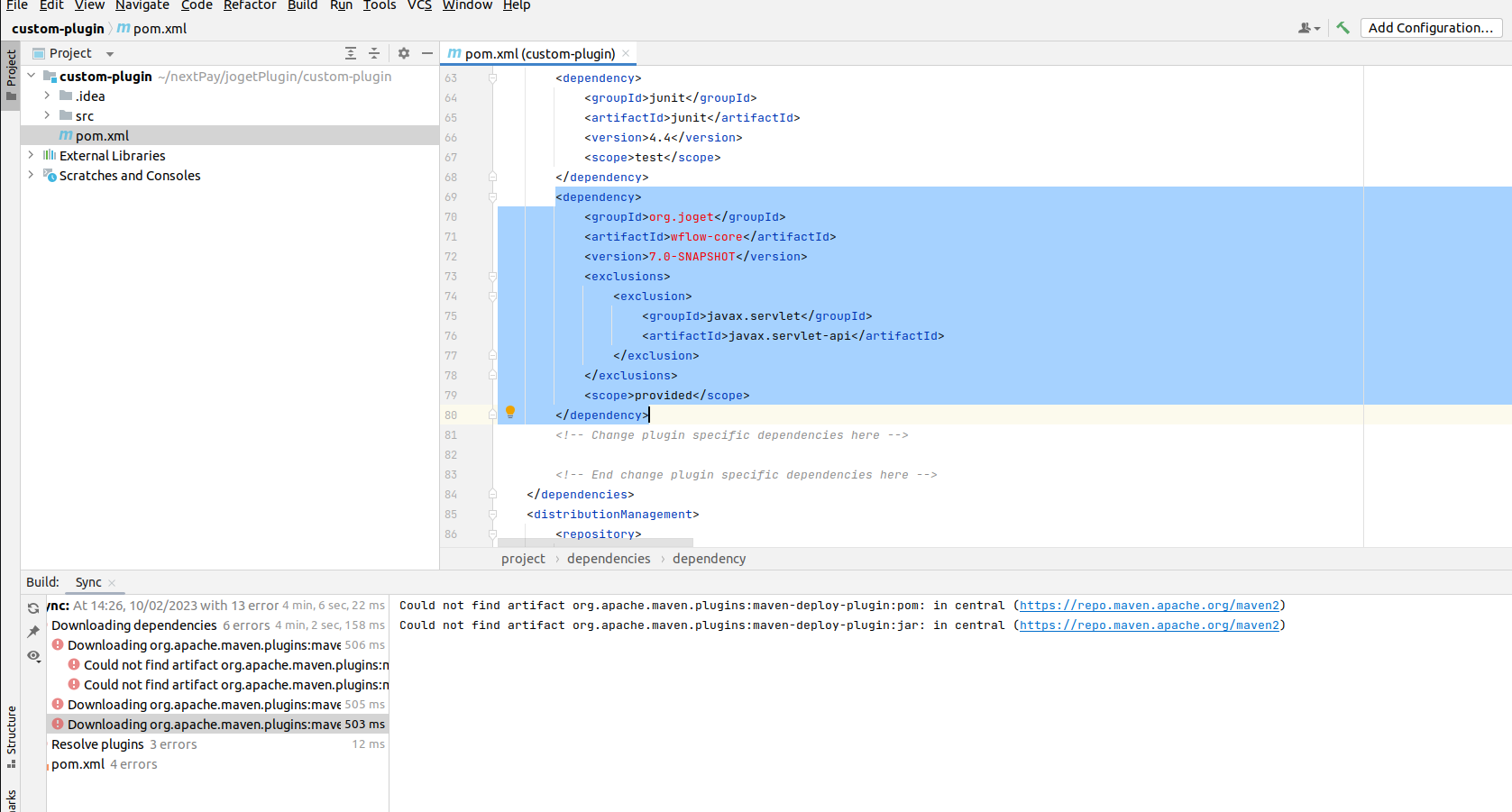
Task: Select the pom.xml (custom-plugin) tab
Action: 539,54
